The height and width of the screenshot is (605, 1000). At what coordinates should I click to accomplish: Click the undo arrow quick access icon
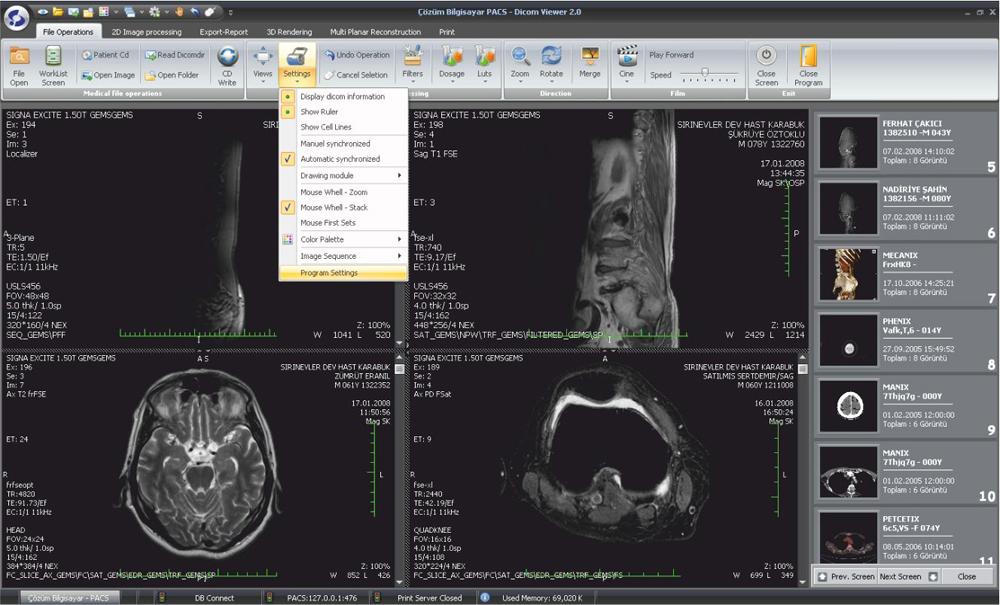(x=195, y=12)
